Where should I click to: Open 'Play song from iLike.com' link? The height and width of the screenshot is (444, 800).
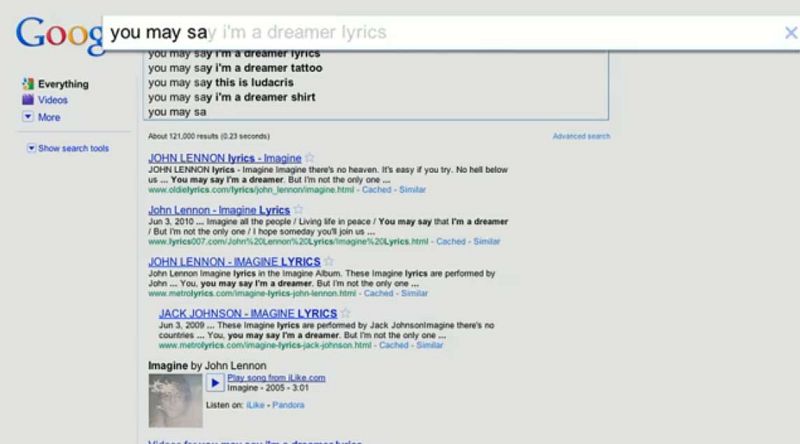tap(276, 377)
